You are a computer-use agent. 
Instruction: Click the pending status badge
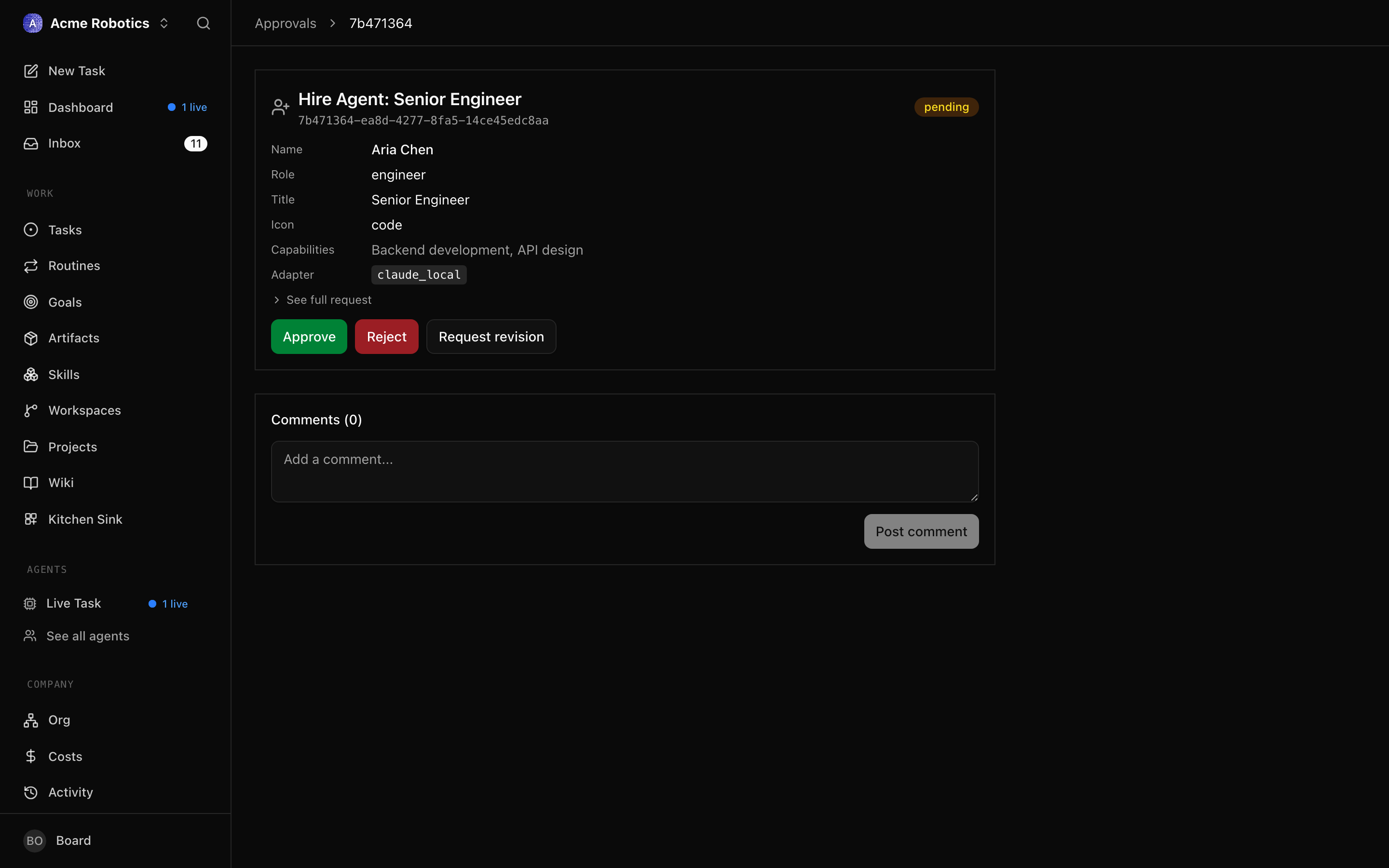(x=946, y=107)
